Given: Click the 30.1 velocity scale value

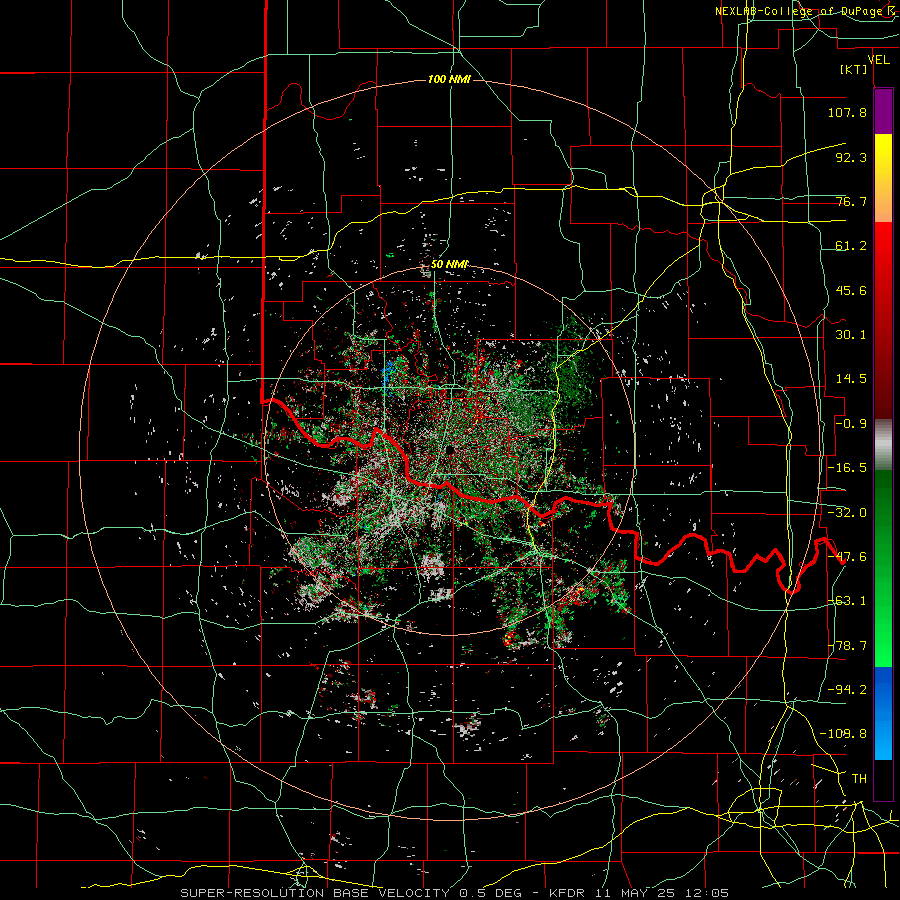Looking at the screenshot, I should 851,335.
